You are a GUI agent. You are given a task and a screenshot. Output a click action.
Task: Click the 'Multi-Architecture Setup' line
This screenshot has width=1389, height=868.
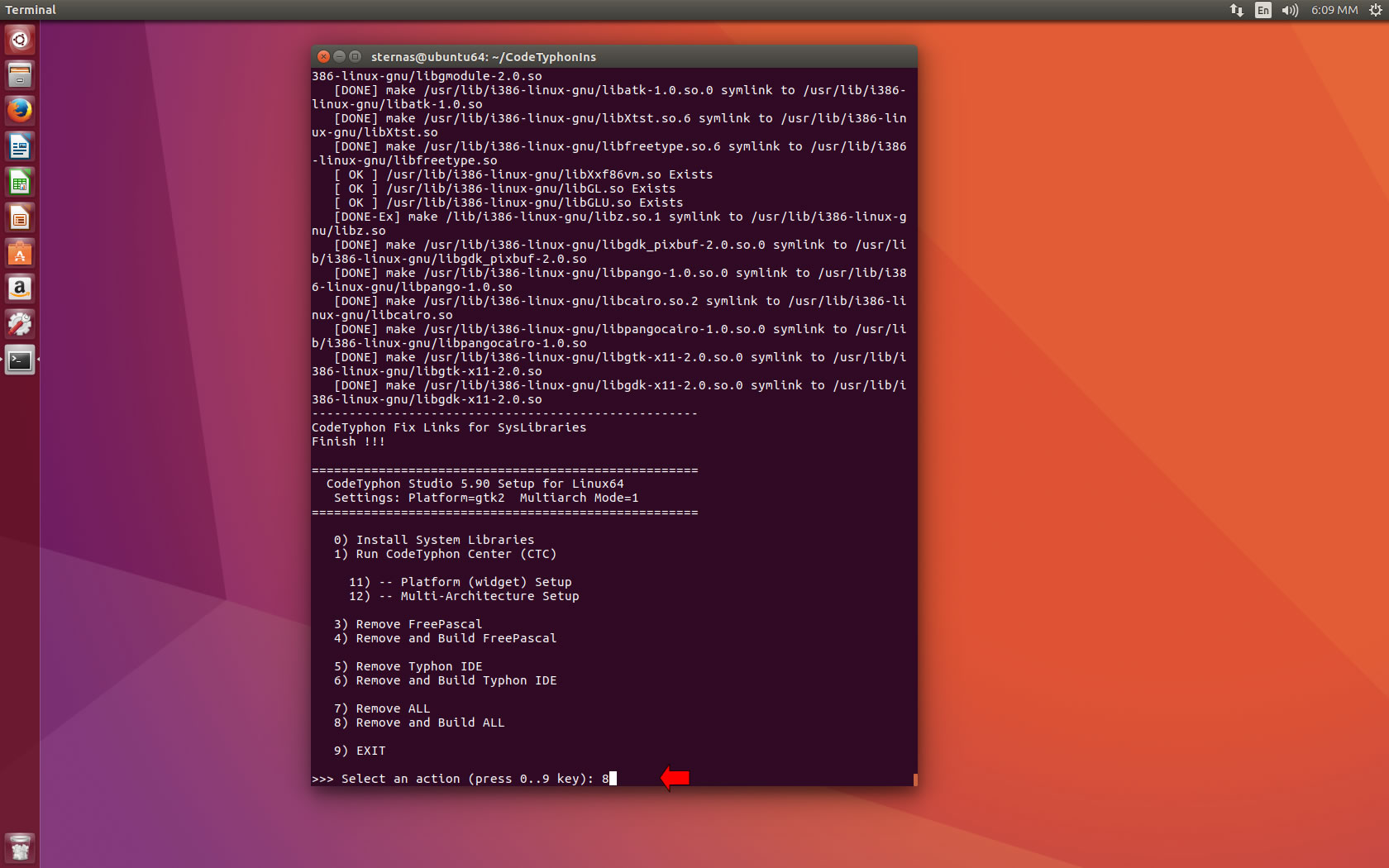click(x=464, y=596)
